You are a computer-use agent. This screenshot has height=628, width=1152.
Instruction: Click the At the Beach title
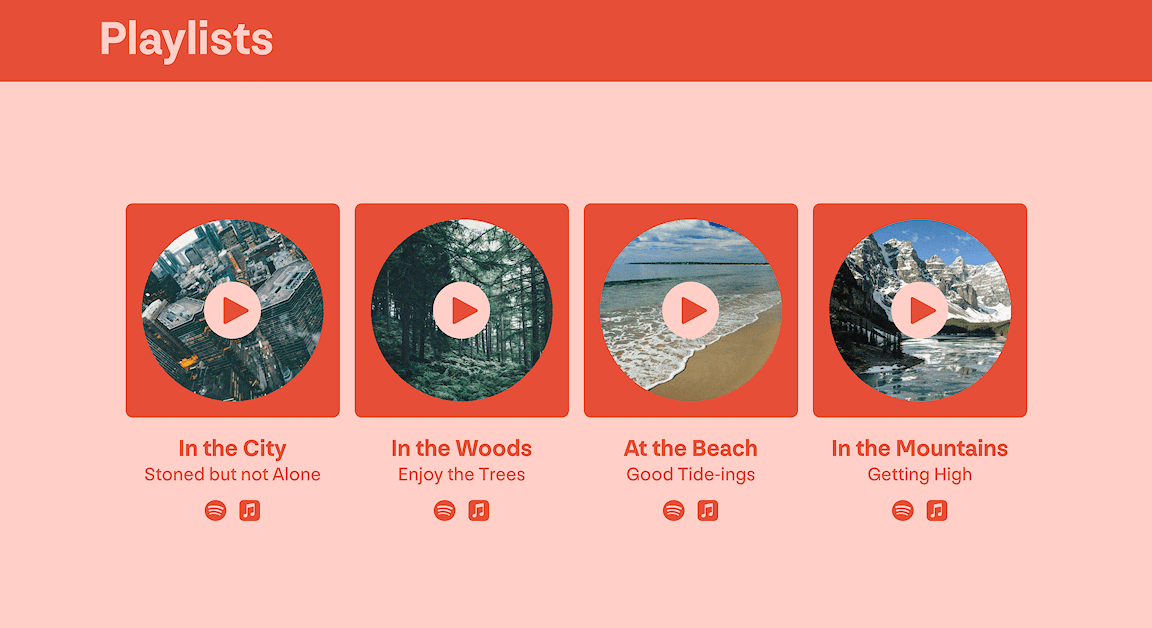691,448
